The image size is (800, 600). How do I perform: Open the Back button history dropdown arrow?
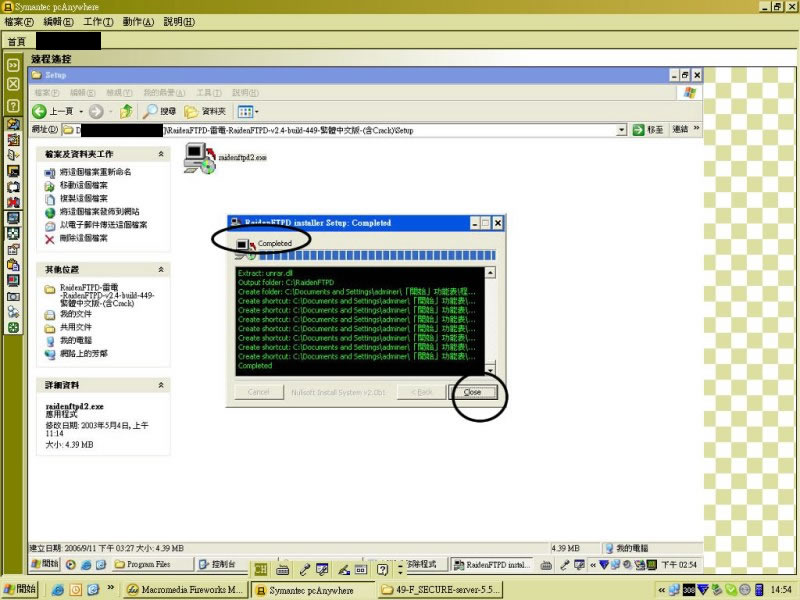click(x=81, y=111)
